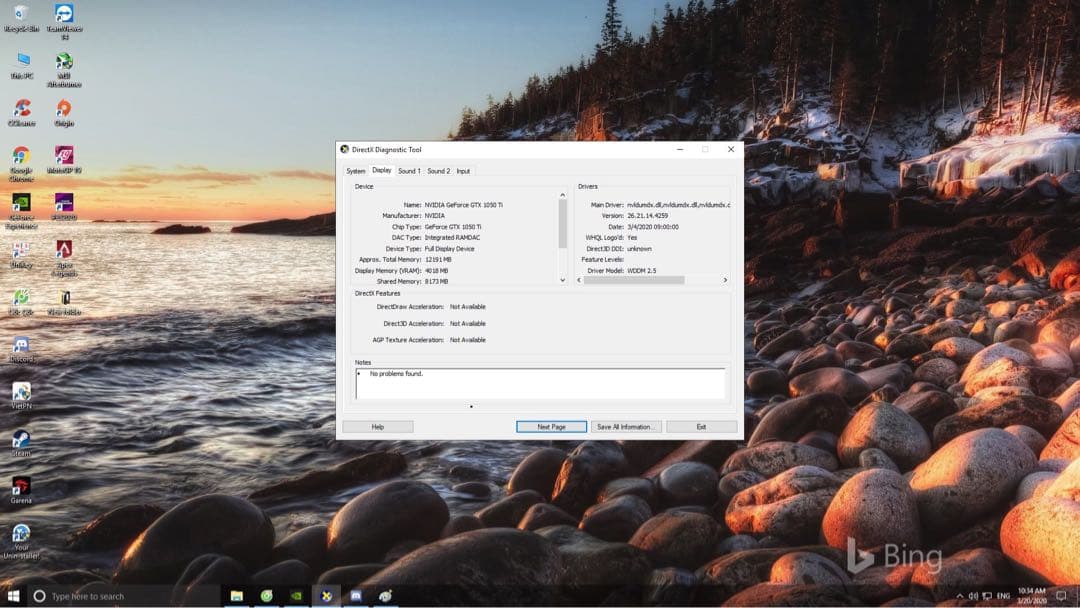
Task: Open the Google Chrome desktop shortcut
Action: click(x=21, y=157)
